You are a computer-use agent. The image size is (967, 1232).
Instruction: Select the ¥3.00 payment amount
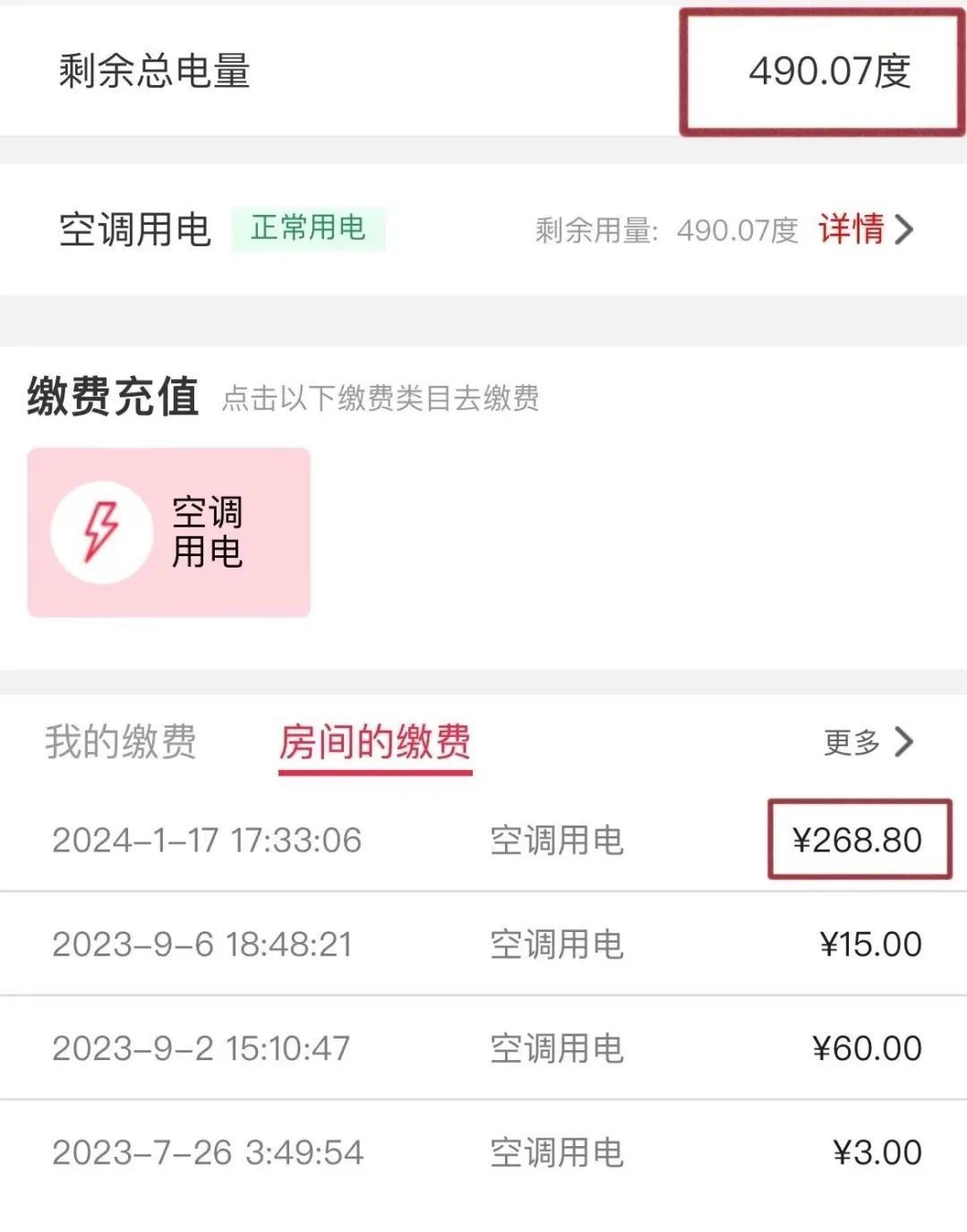click(x=877, y=1152)
